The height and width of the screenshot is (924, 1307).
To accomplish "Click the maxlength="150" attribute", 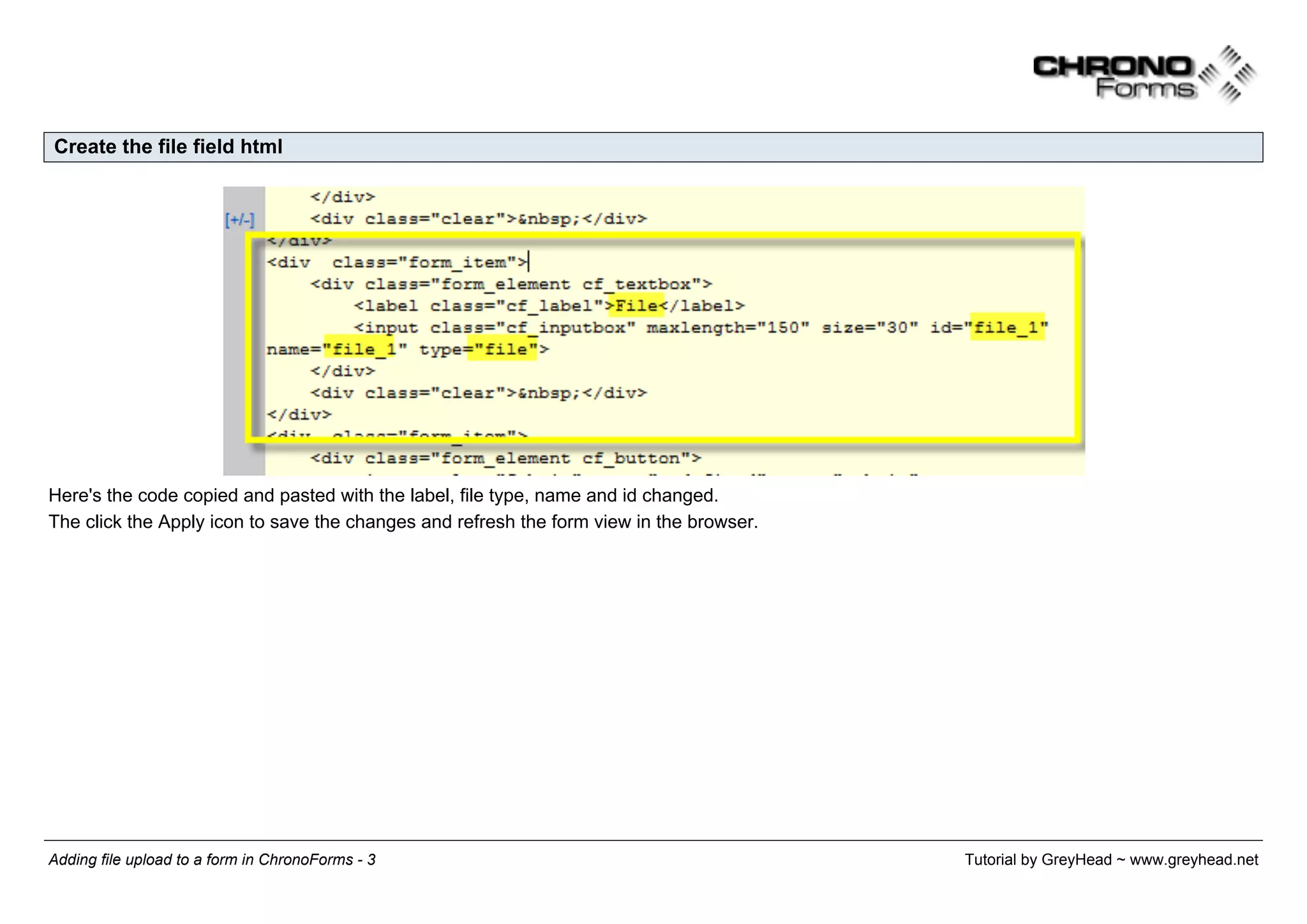I will [728, 328].
